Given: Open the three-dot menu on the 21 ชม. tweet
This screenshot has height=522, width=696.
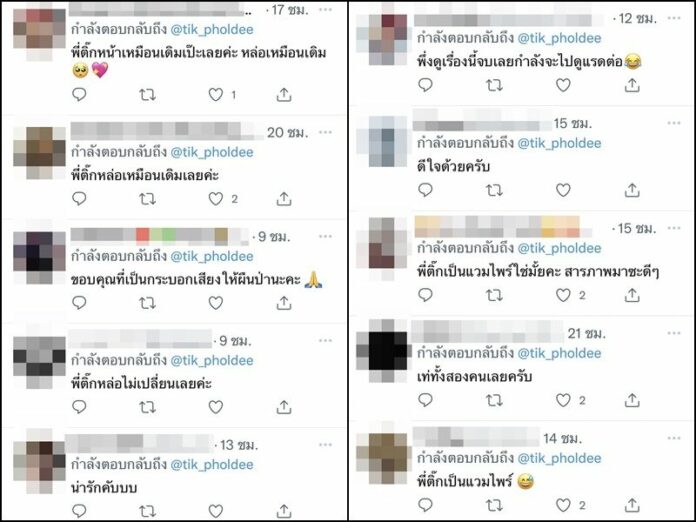Looking at the screenshot, I should pyautogui.click(x=674, y=333).
